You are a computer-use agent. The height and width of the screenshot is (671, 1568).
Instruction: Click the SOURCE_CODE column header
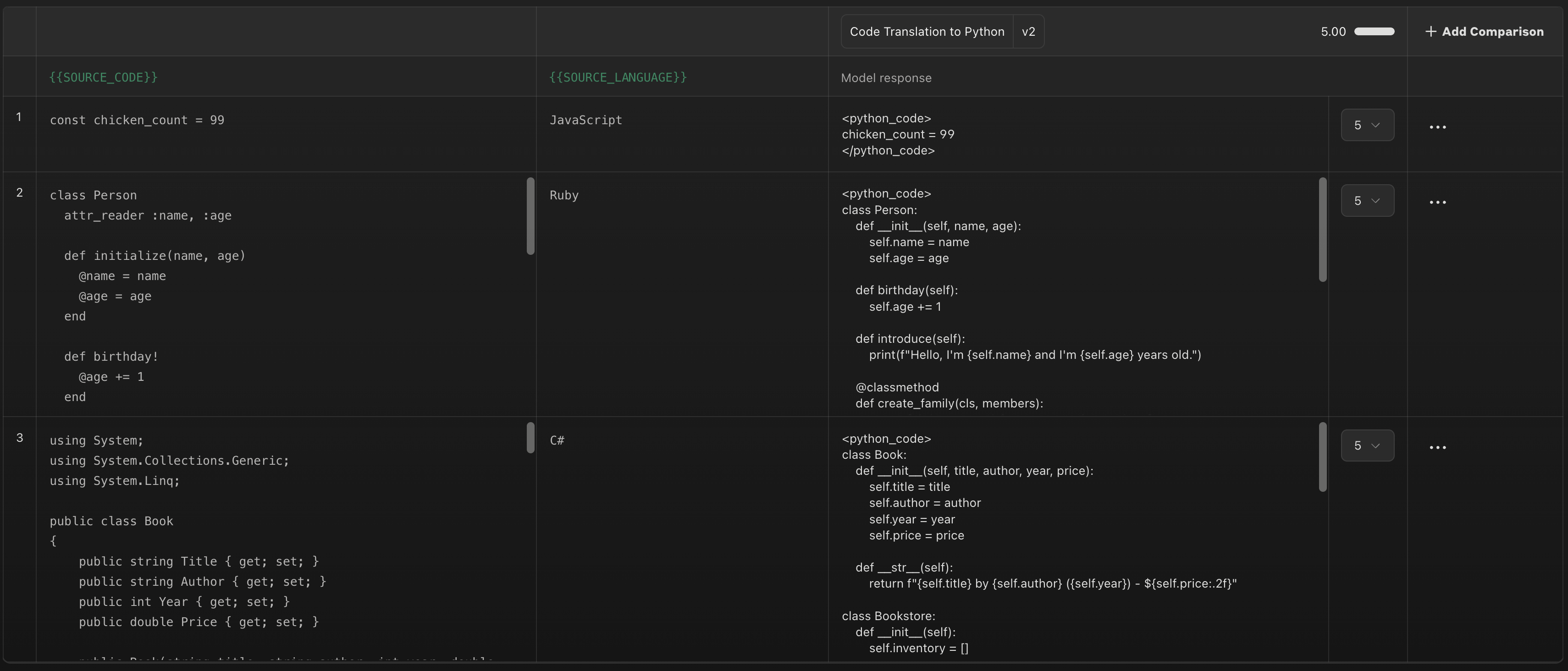[104, 77]
